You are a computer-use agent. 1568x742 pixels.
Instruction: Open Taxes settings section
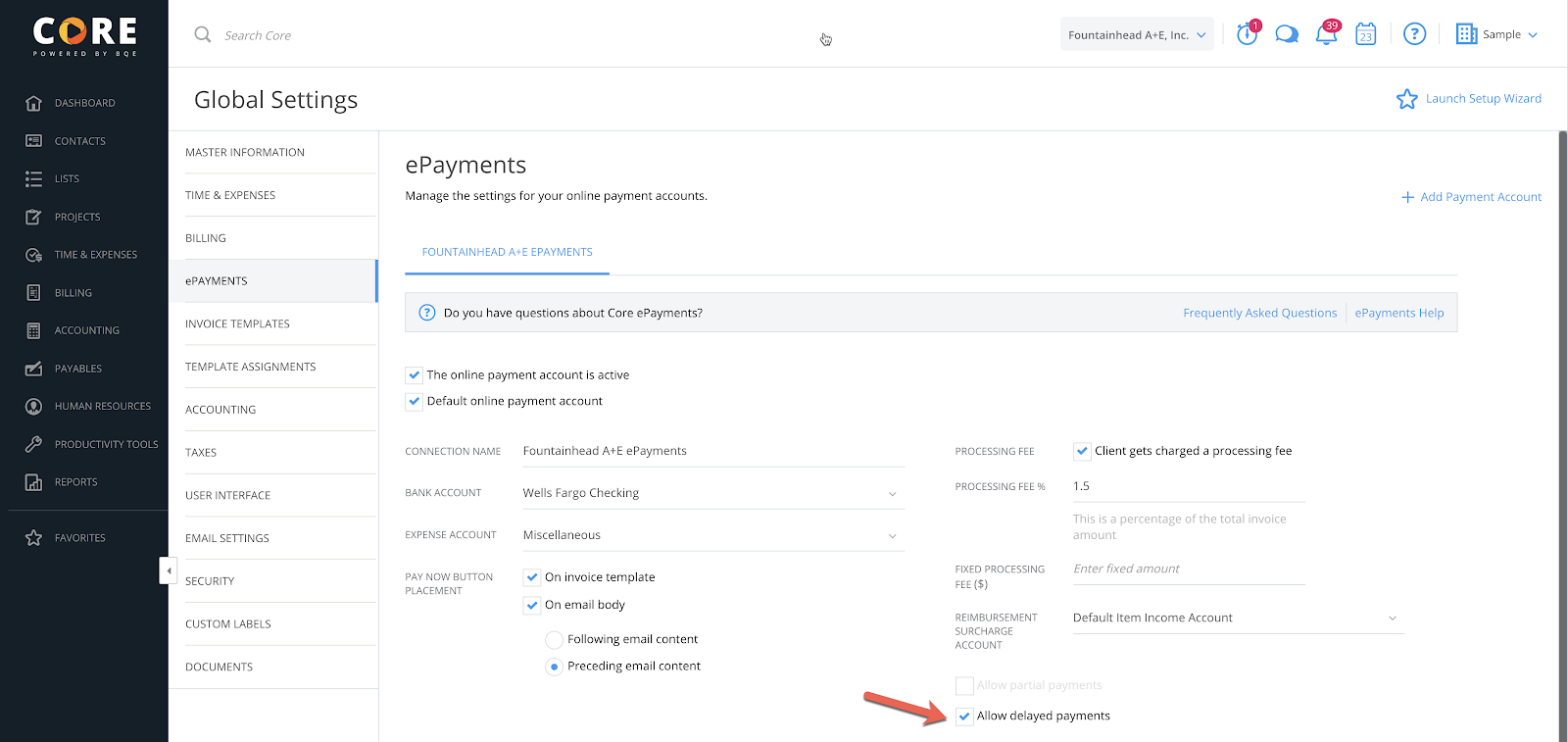click(273, 452)
